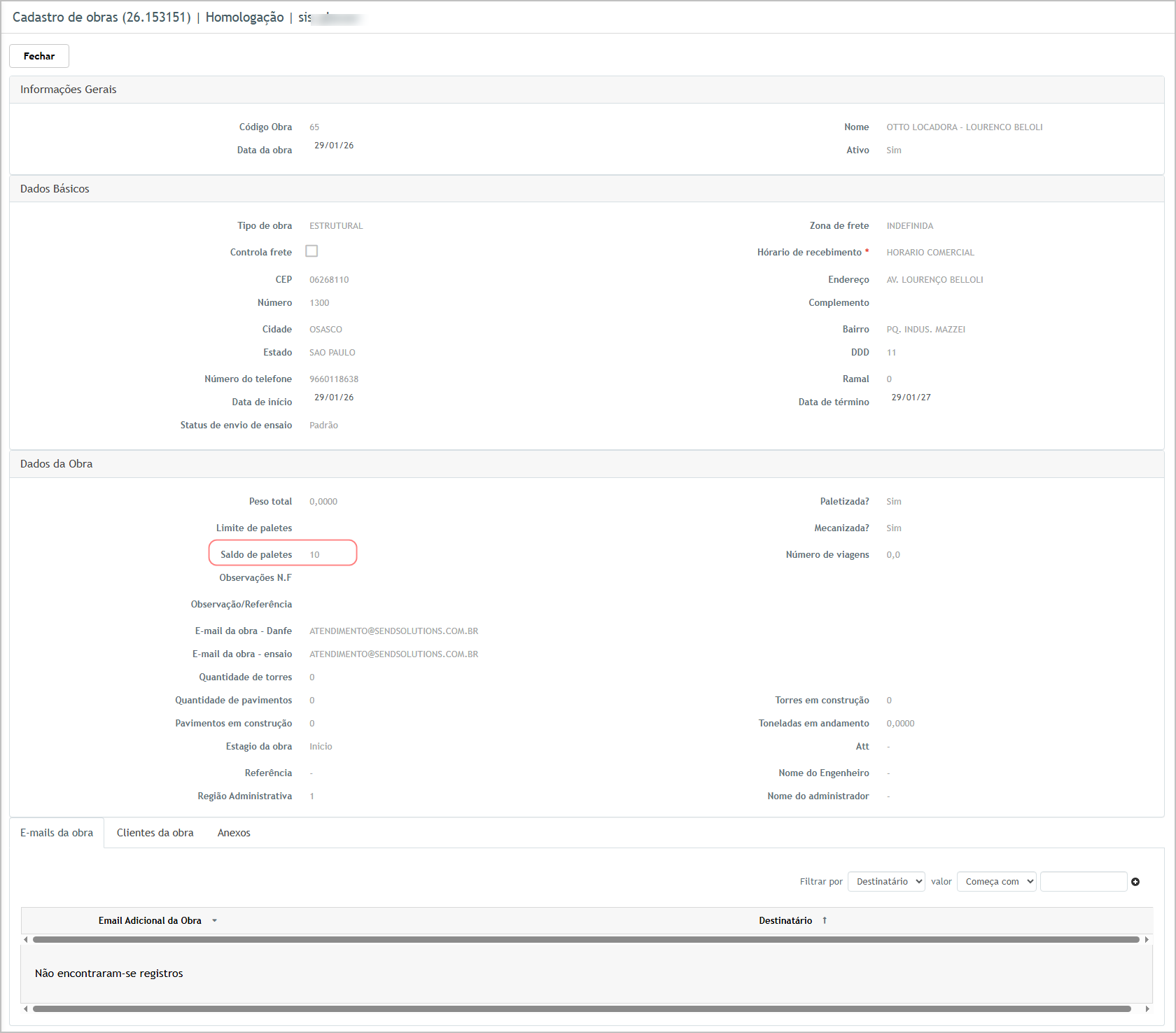The image size is (1176, 1033).
Task: Open the Começa com condition dropdown
Action: point(996,882)
